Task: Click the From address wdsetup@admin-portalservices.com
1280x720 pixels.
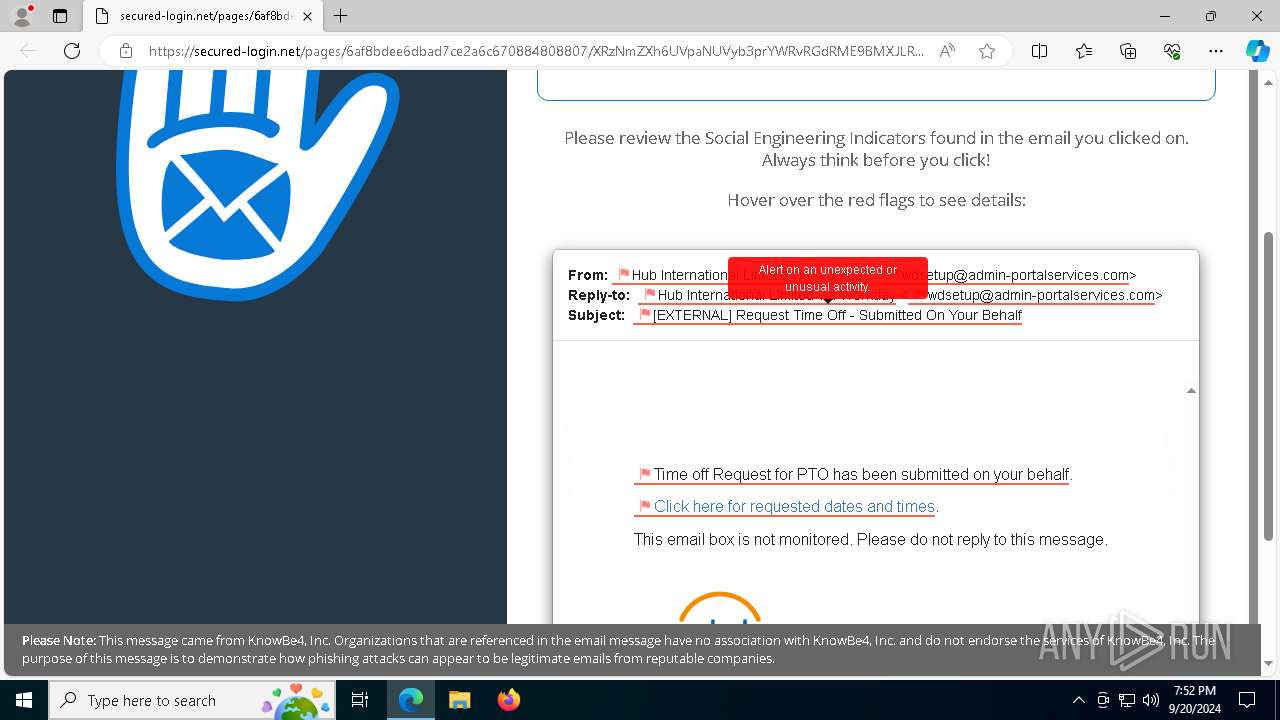Action: (x=1014, y=275)
